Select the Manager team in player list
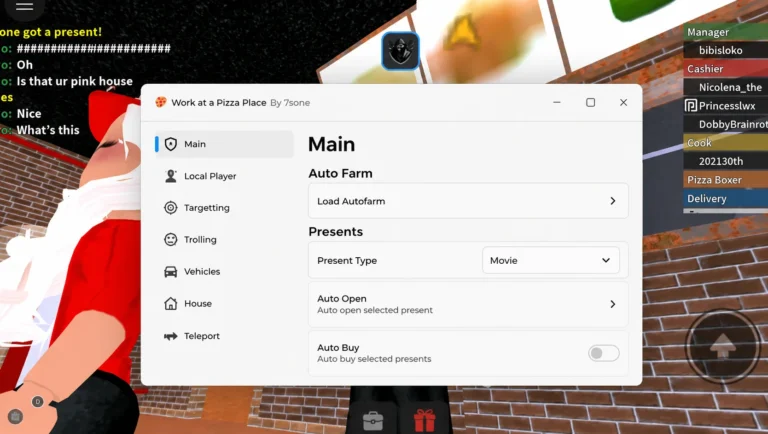768x434 pixels. pyautogui.click(x=726, y=32)
